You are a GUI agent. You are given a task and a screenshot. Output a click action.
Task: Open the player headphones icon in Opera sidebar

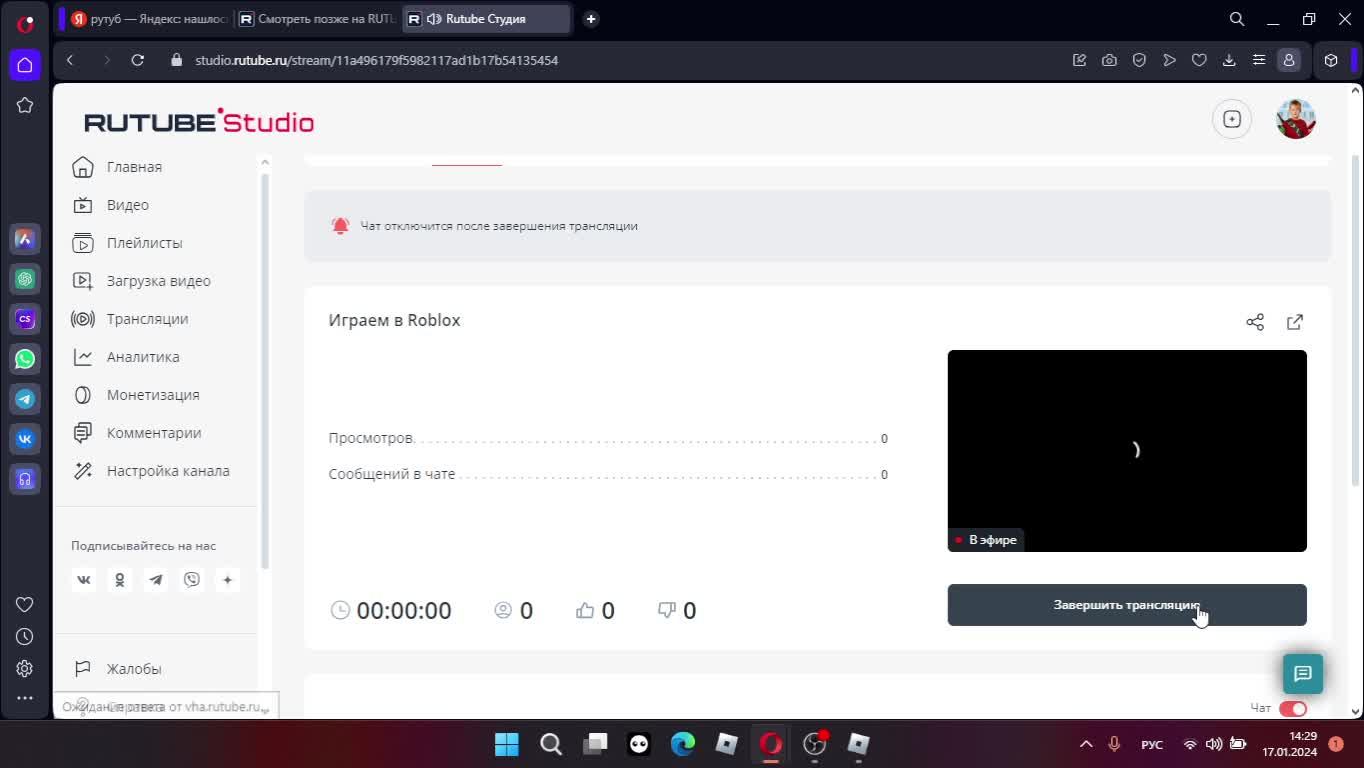click(x=25, y=479)
